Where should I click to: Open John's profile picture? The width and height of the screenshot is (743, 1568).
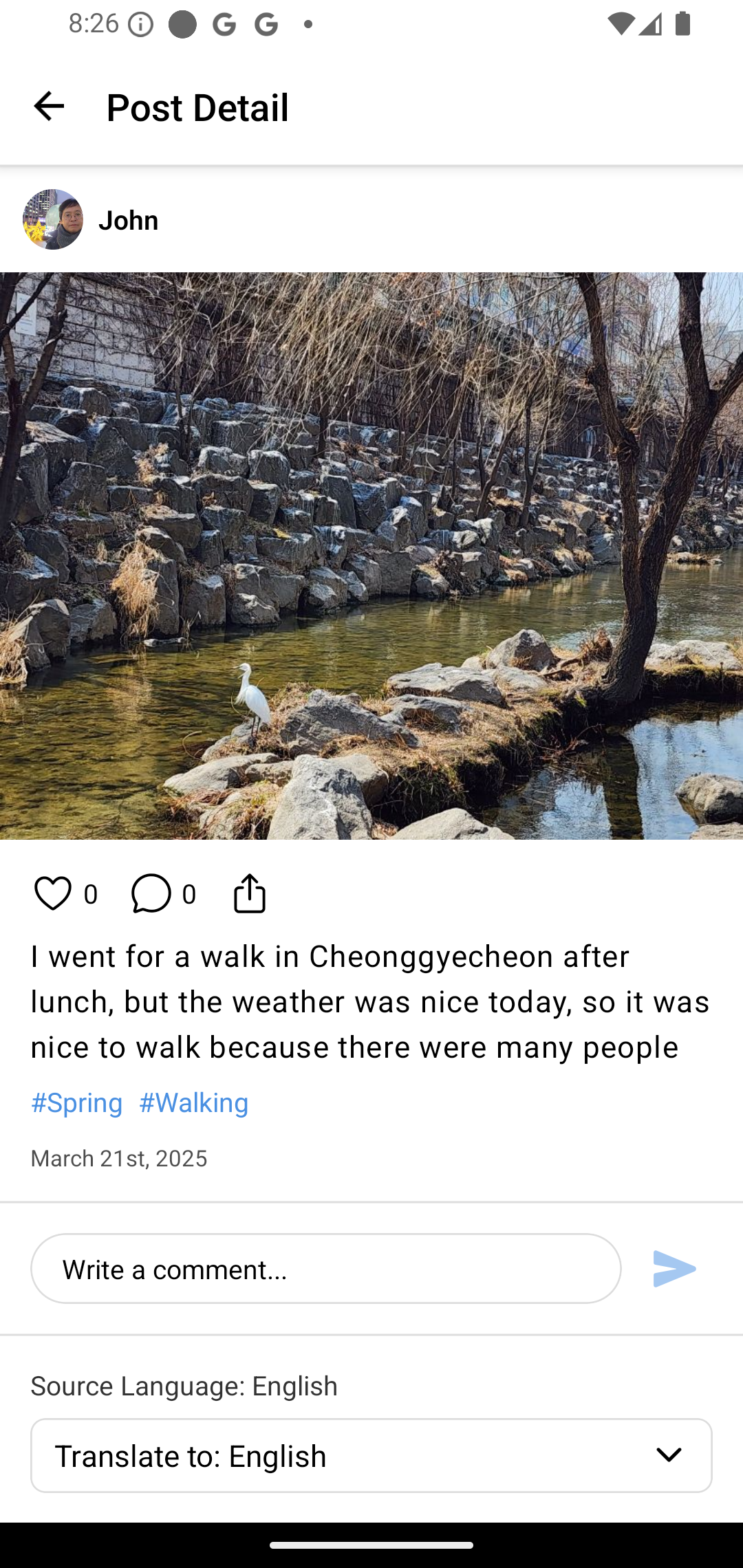point(53,219)
